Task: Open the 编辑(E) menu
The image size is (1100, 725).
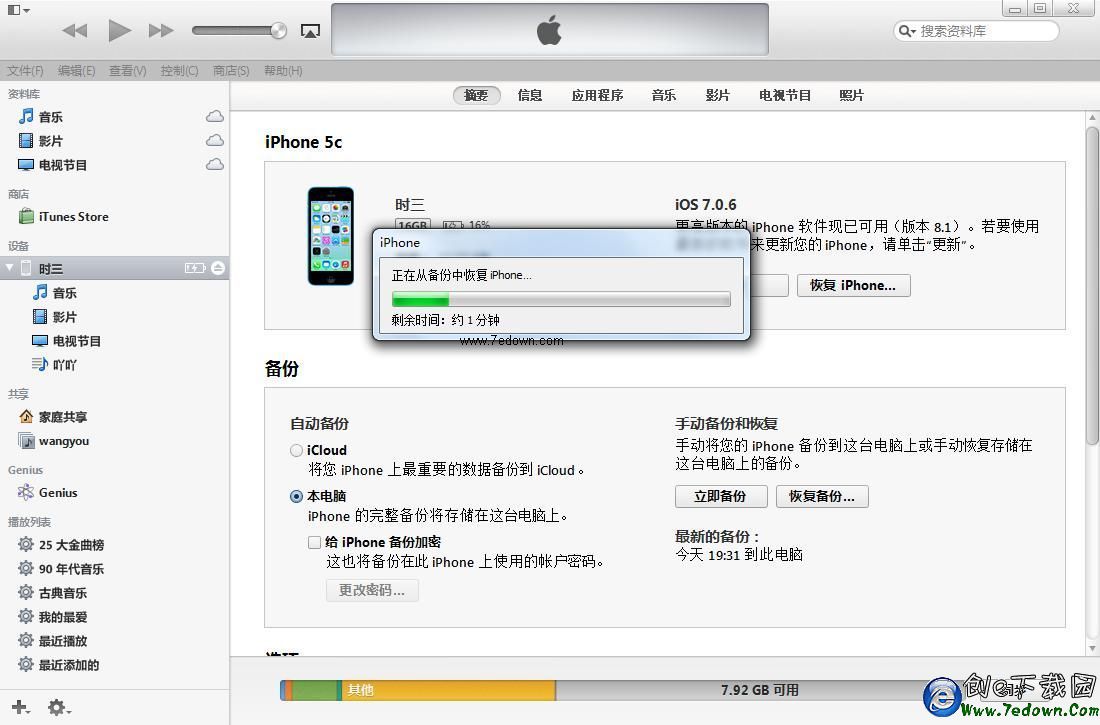Action: tap(76, 71)
